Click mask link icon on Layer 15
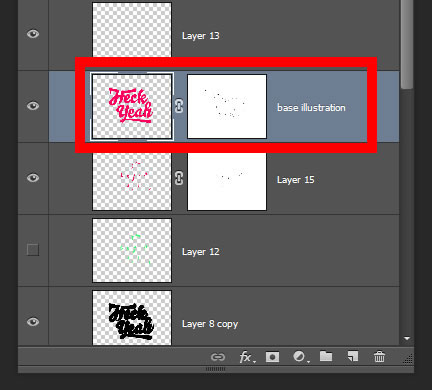 179,178
